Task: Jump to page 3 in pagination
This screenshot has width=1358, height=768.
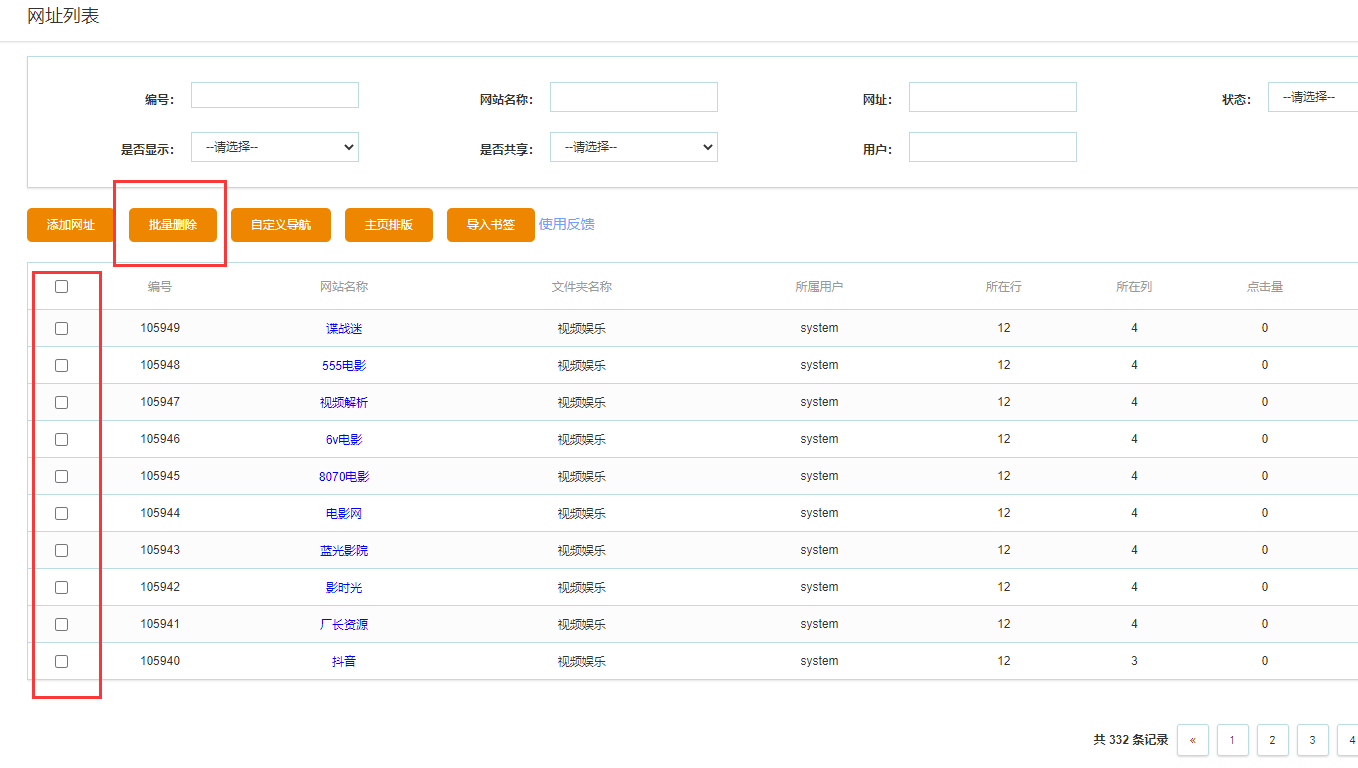Action: pyautogui.click(x=1312, y=740)
